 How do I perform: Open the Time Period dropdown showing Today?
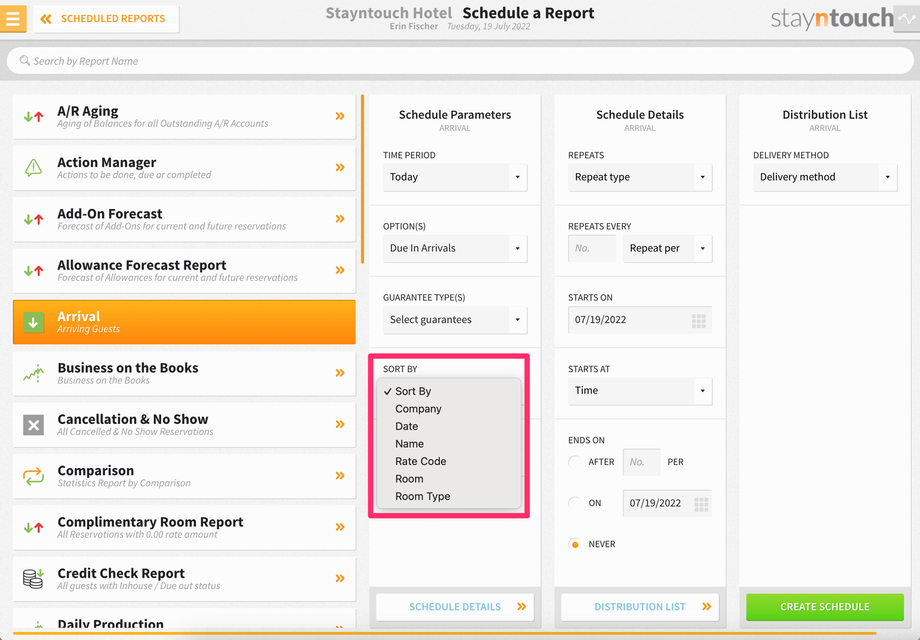[x=455, y=177]
